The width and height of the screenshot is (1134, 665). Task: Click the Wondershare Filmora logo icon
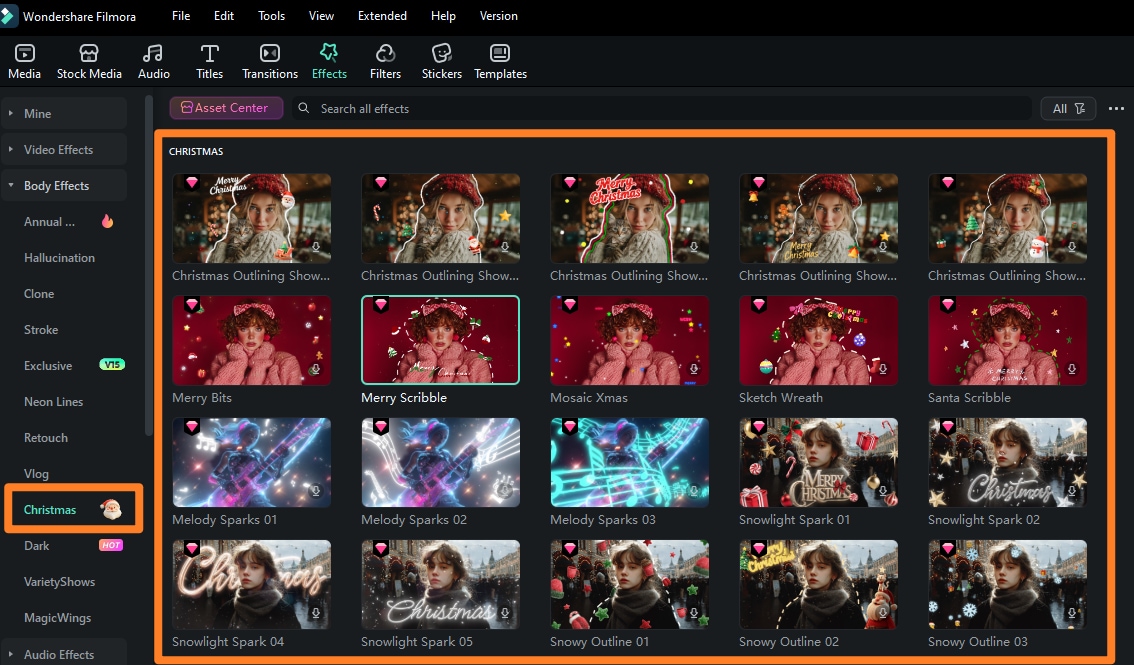[x=8, y=16]
